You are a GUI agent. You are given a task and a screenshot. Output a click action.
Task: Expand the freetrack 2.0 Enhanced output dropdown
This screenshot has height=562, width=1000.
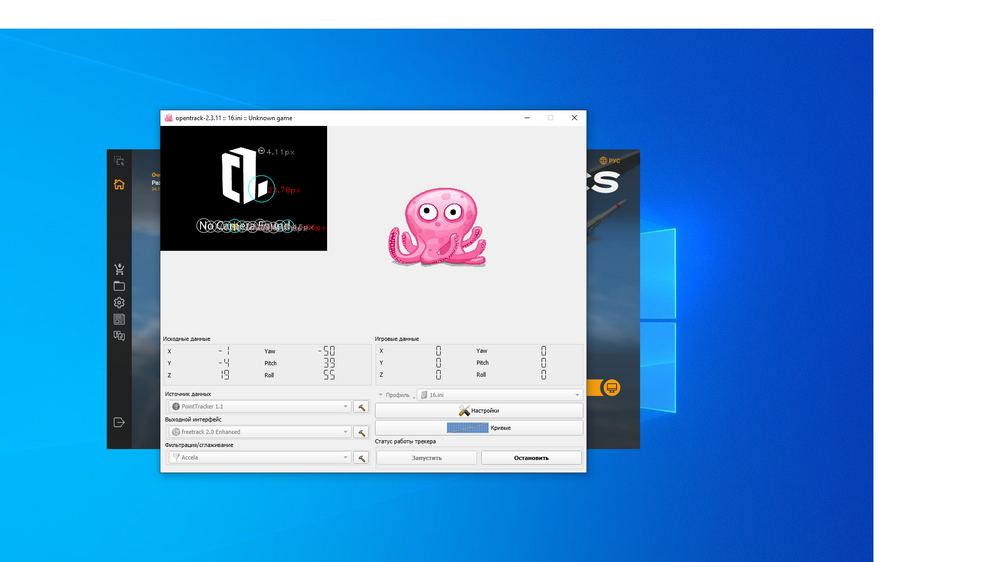click(259, 432)
